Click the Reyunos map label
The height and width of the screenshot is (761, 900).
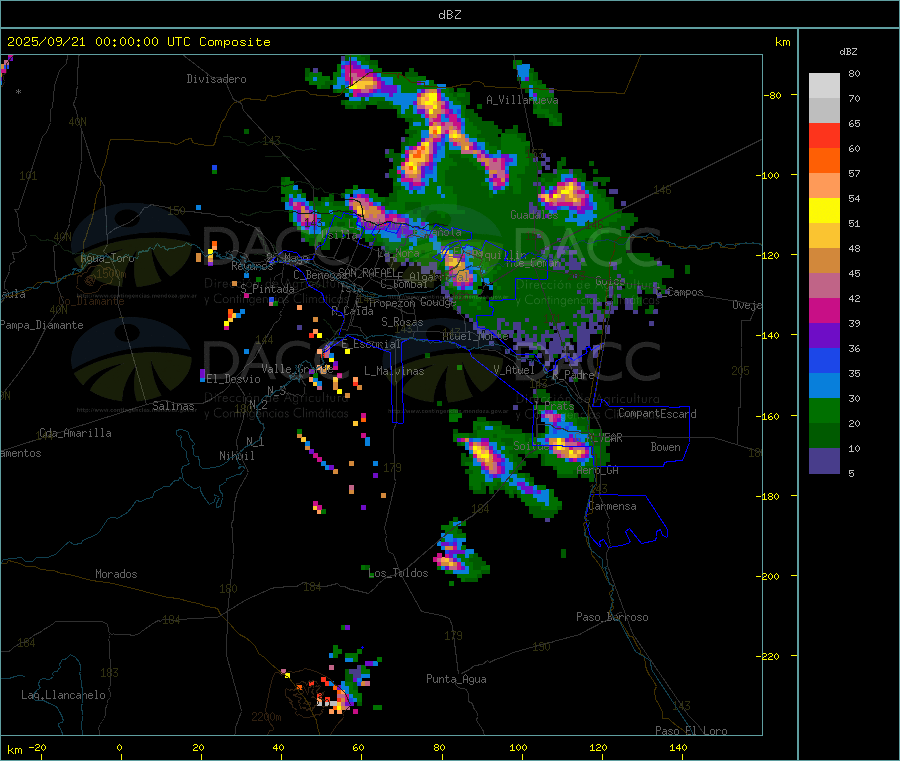tap(252, 266)
